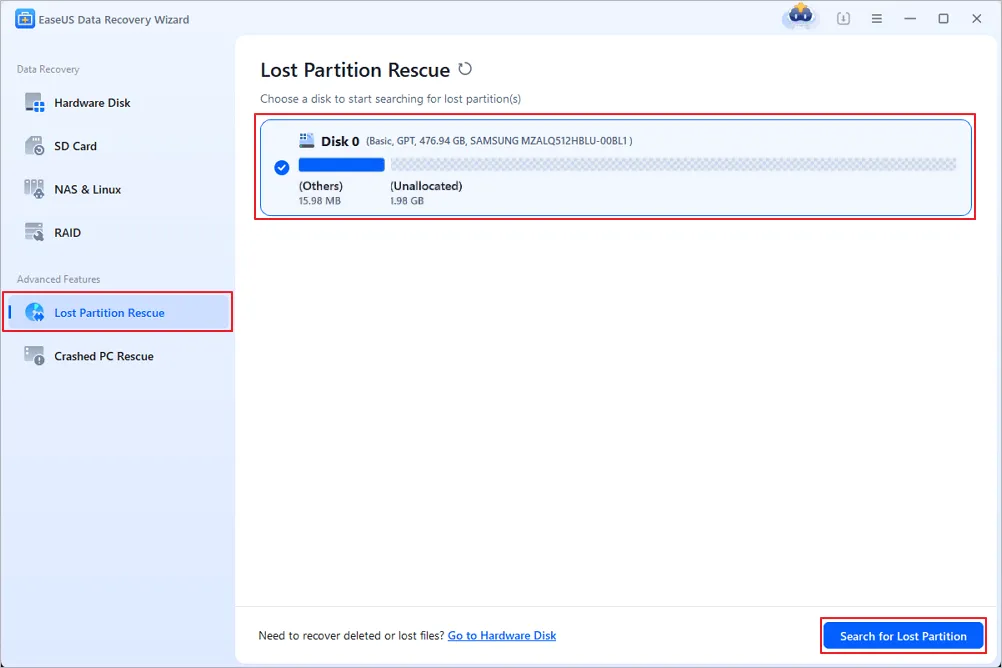Maximize the EaseUS window
1002x668 pixels.
coord(943,19)
